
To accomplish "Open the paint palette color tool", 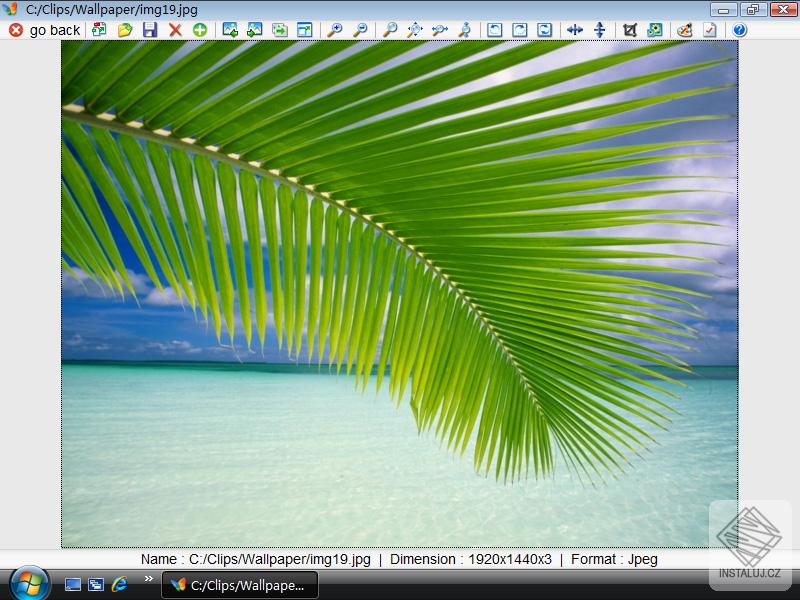I will click(685, 30).
